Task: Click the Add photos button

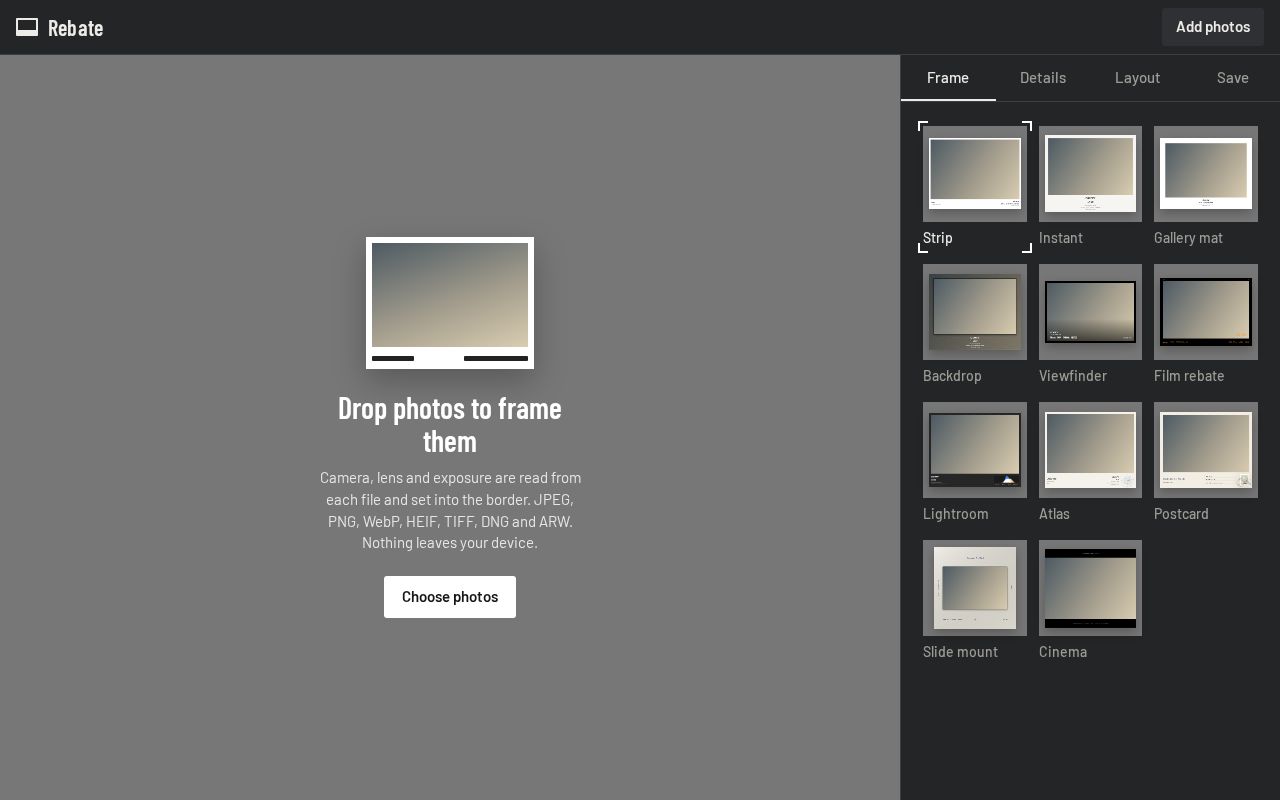Action: pos(1213,27)
